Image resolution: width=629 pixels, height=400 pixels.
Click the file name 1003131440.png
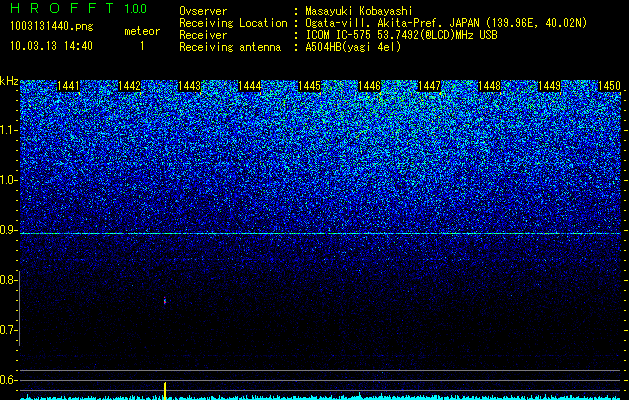tap(52, 26)
